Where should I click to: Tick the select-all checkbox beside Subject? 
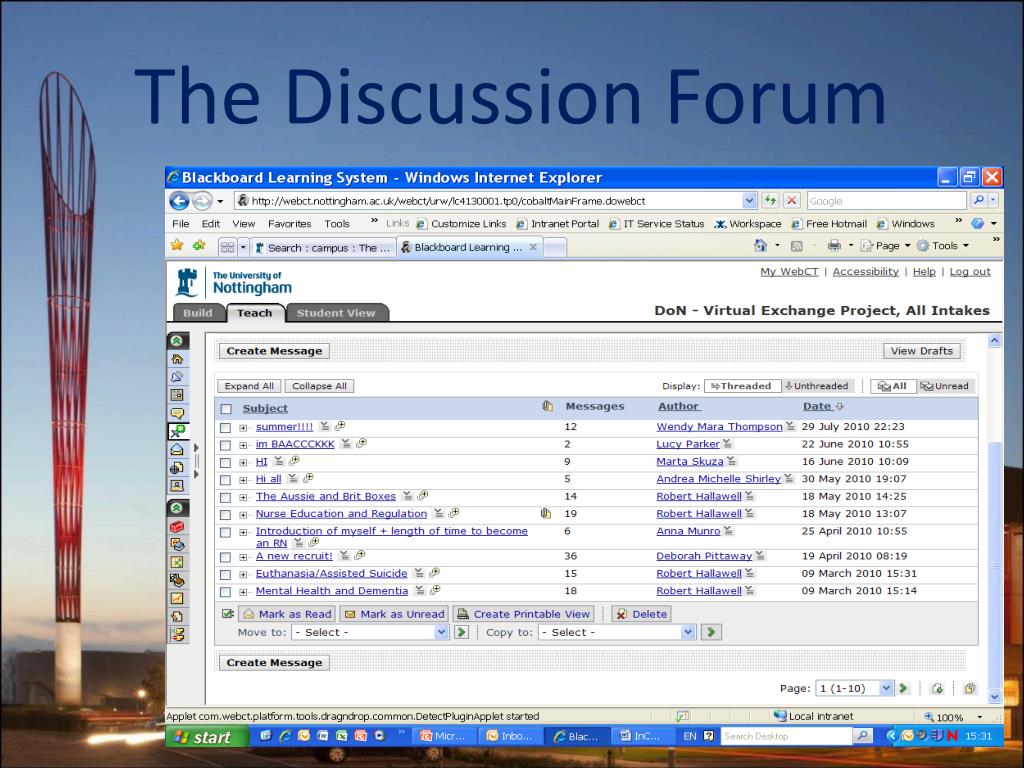226,409
